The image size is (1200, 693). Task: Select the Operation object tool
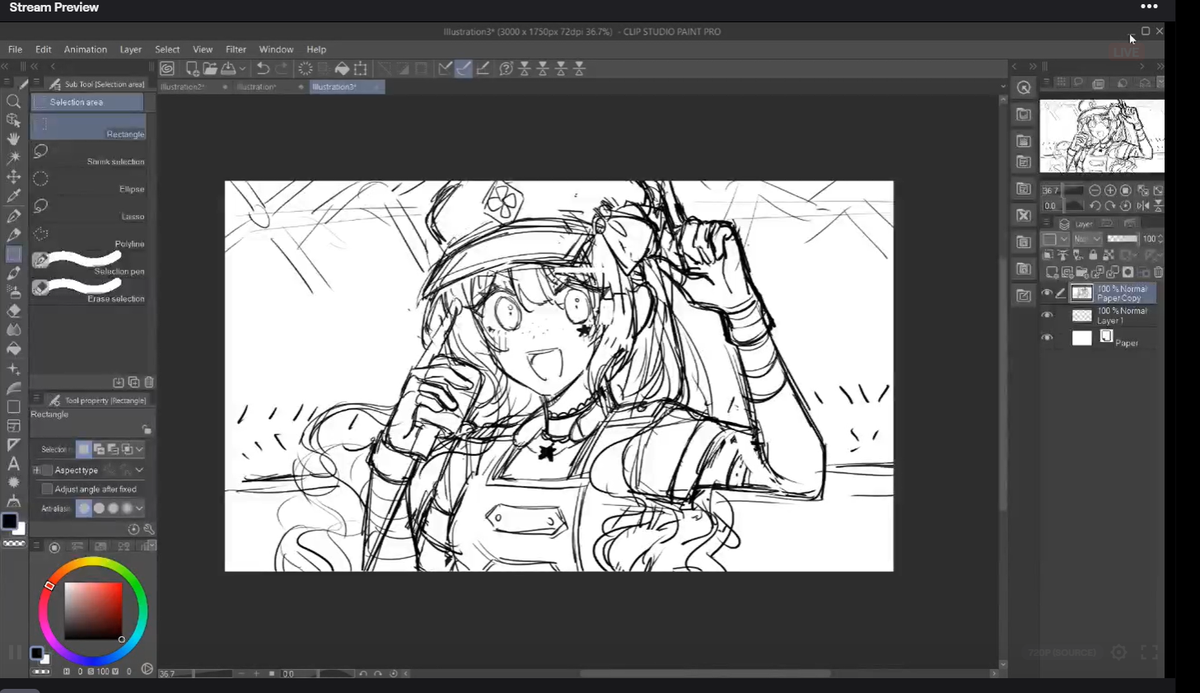point(14,120)
